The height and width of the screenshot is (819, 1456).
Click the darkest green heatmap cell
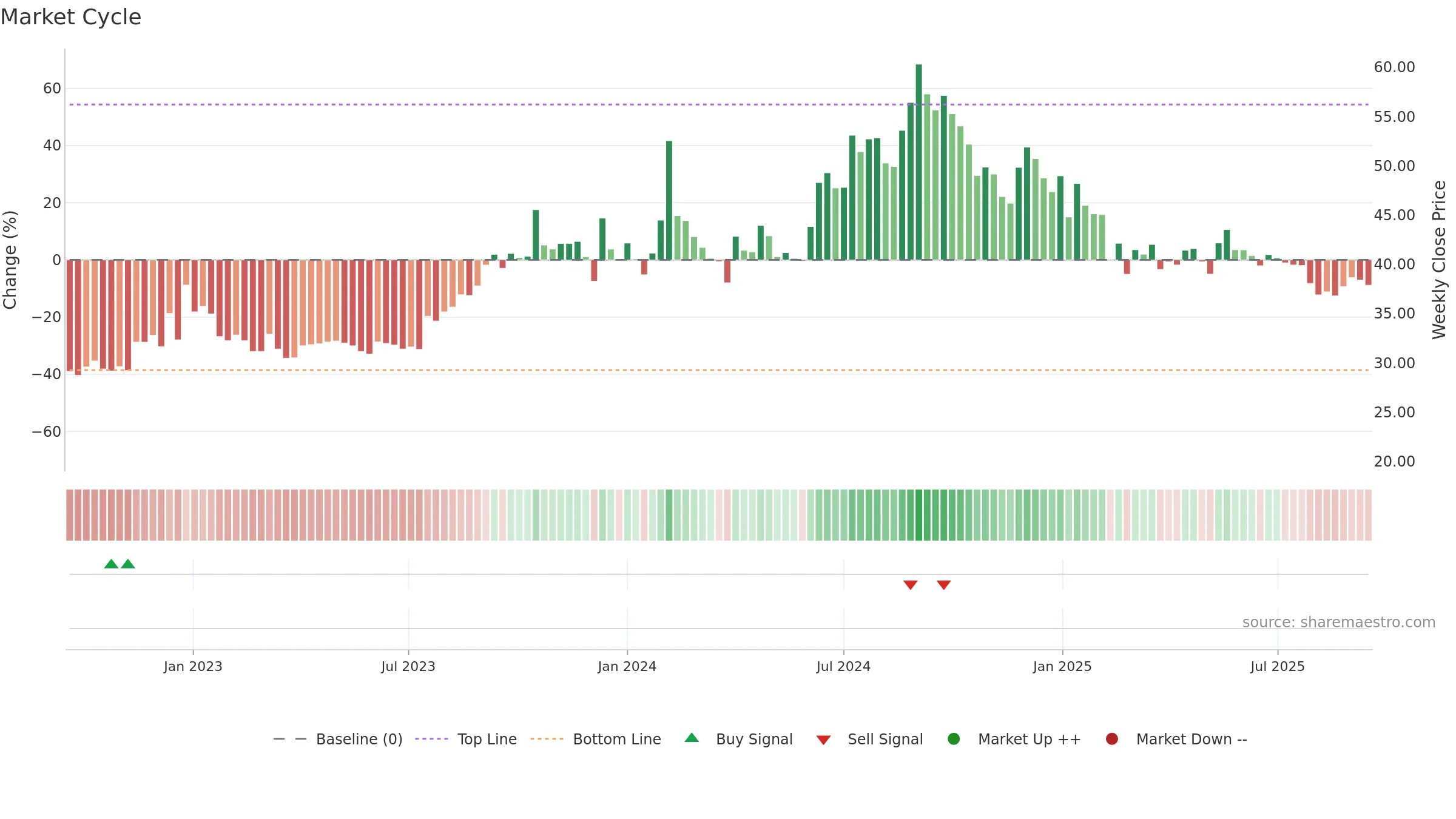tap(918, 514)
